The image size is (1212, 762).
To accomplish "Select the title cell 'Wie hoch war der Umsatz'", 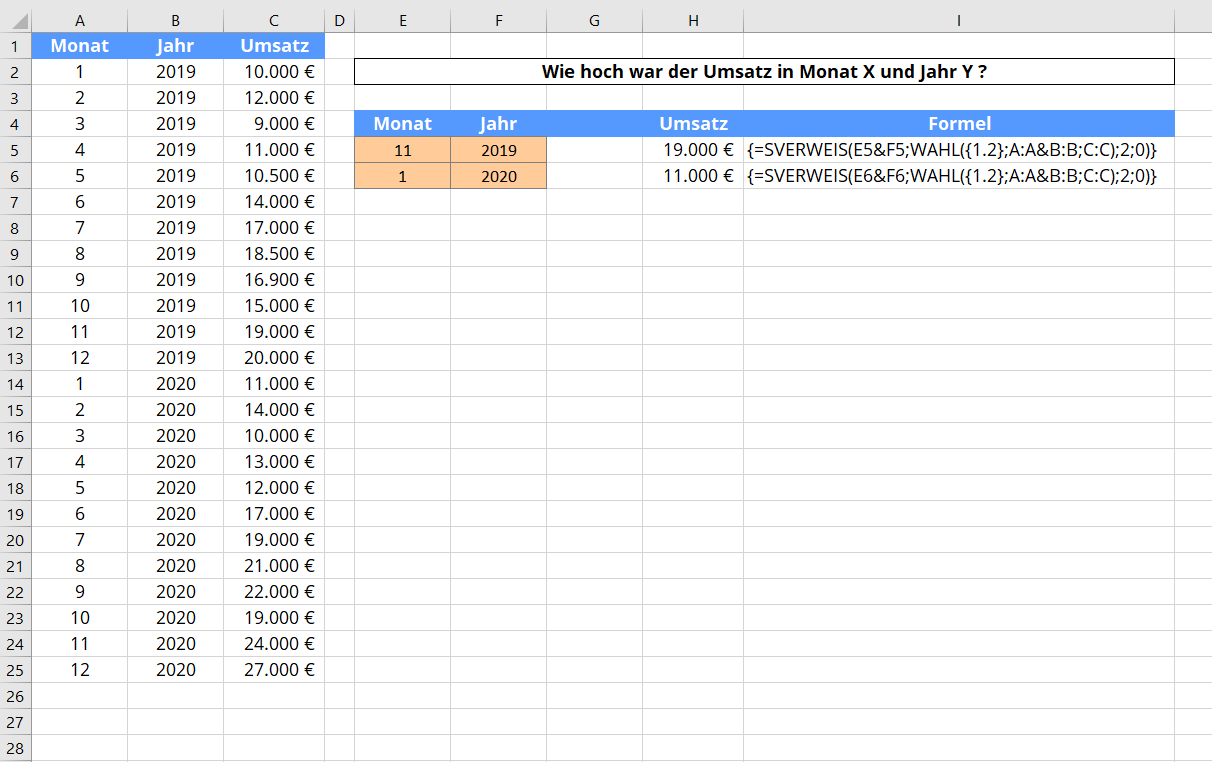I will (x=764, y=72).
